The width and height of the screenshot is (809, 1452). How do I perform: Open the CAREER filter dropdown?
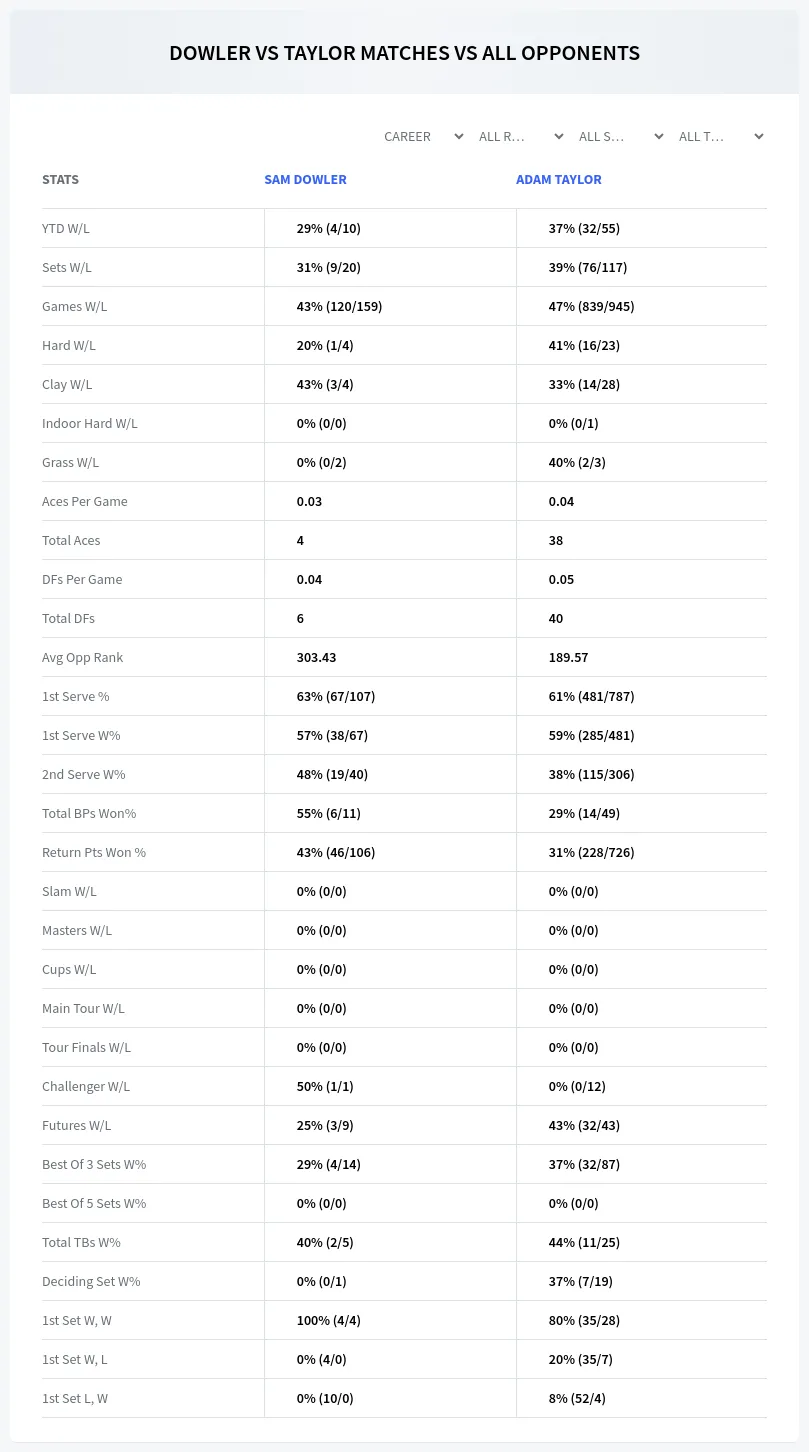click(423, 136)
